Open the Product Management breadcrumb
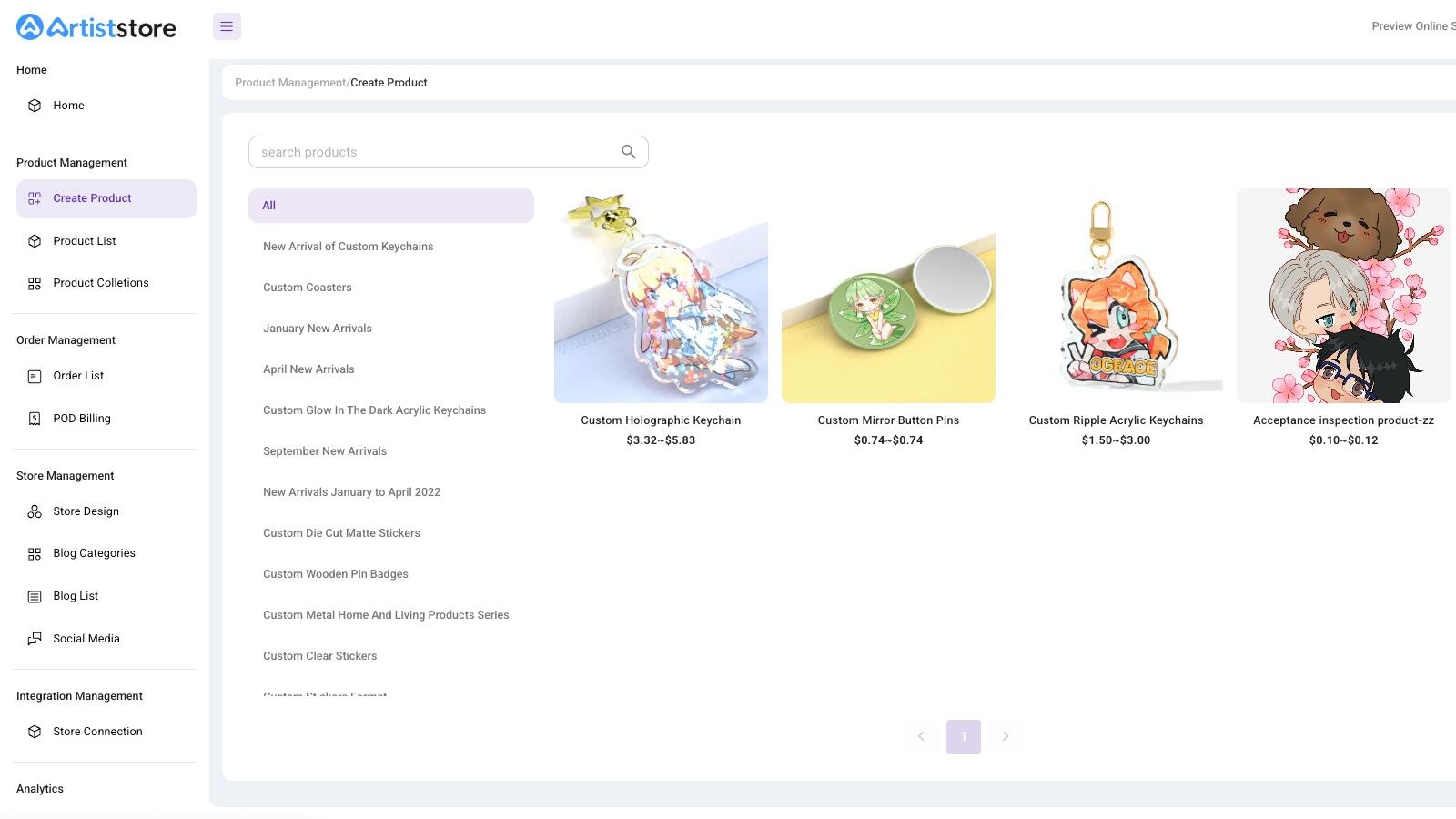 click(290, 82)
